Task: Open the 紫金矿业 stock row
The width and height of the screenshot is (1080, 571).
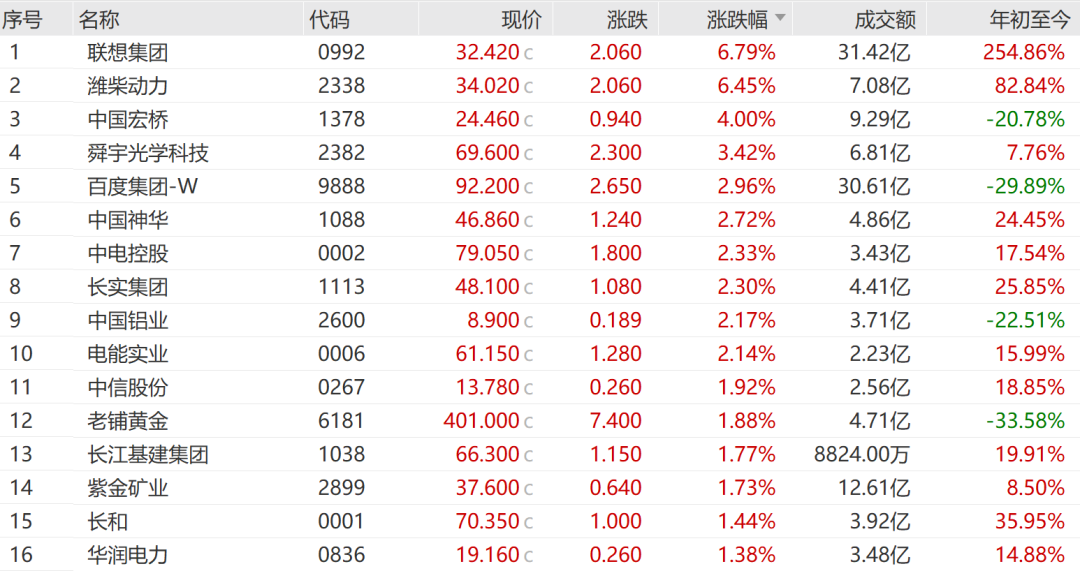Action: tap(540, 488)
